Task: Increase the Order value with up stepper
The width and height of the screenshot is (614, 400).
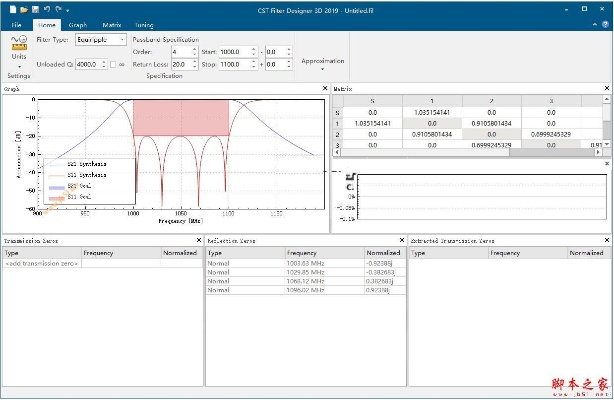Action: (193, 48)
